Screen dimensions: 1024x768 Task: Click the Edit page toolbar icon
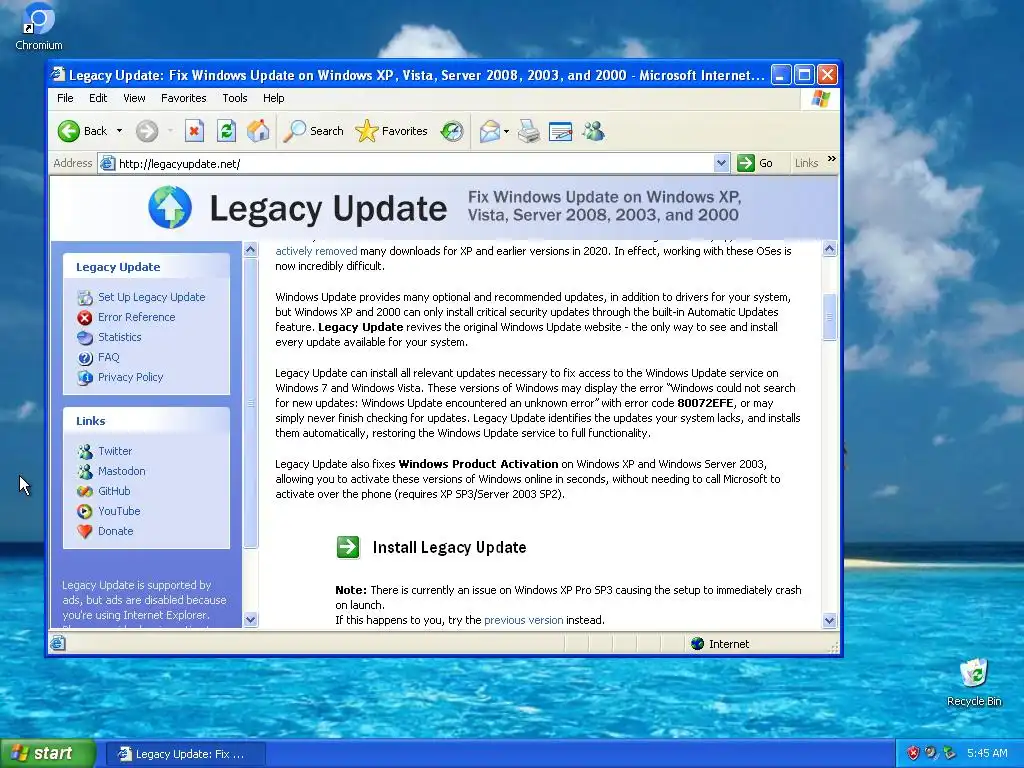point(560,131)
